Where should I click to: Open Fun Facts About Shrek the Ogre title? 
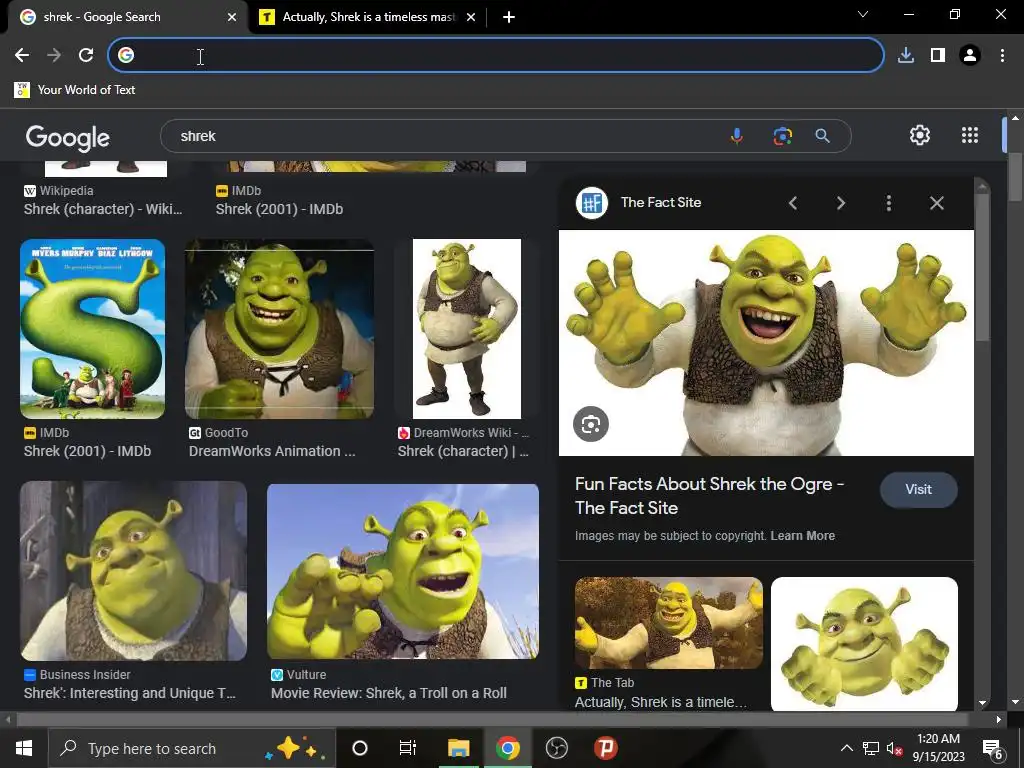[709, 496]
